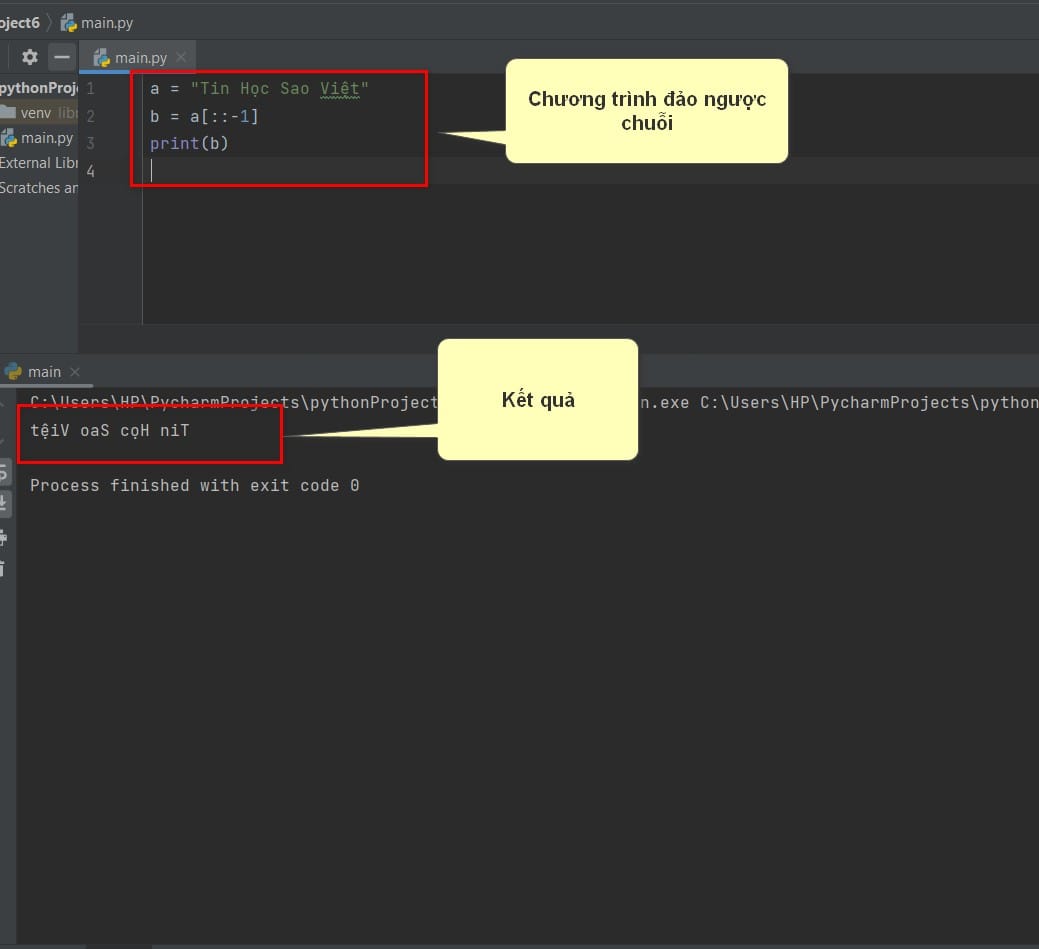Select the pythonProject root folder
Image resolution: width=1039 pixels, height=949 pixels.
tap(38, 88)
